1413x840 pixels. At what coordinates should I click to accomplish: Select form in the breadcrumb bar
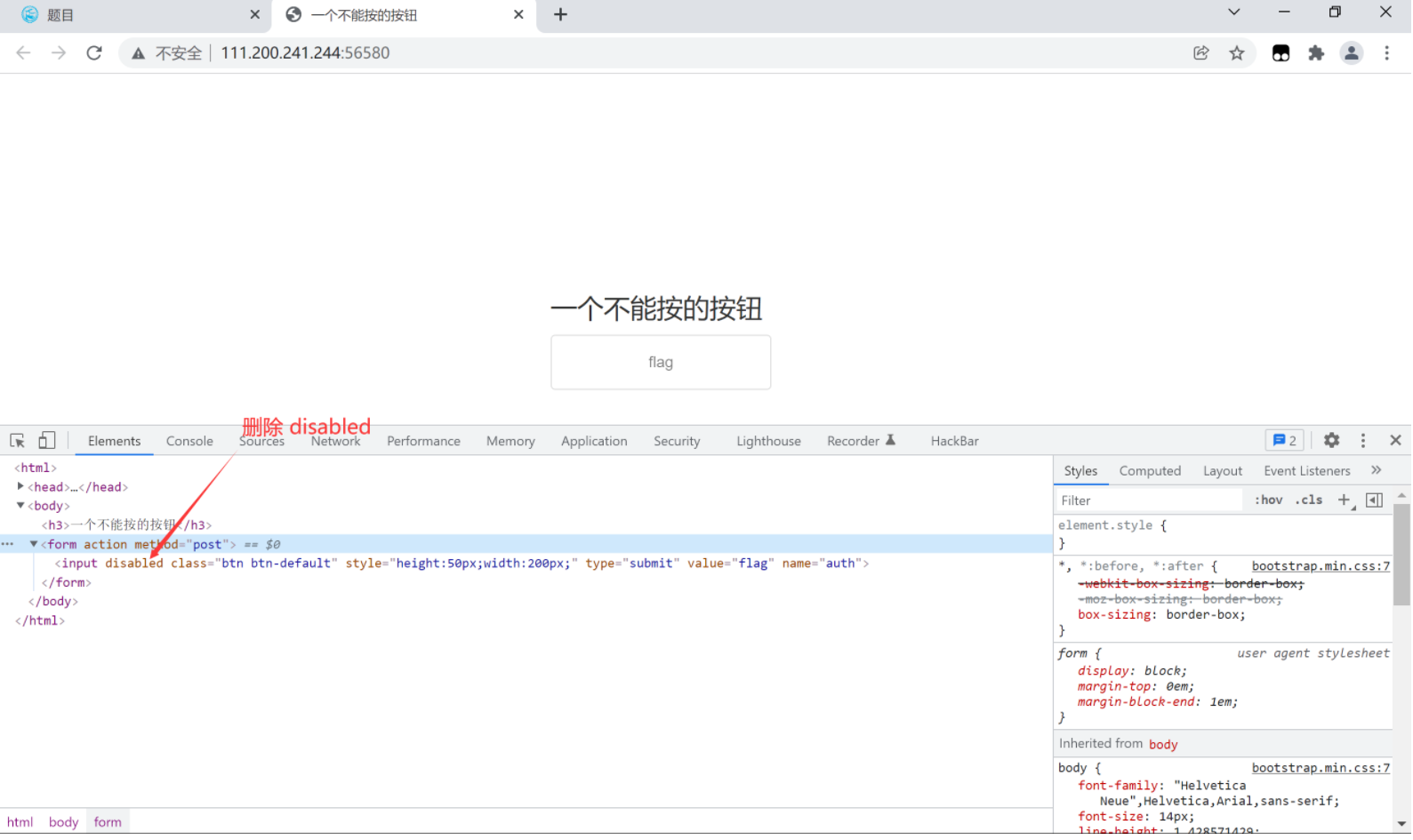coord(108,822)
